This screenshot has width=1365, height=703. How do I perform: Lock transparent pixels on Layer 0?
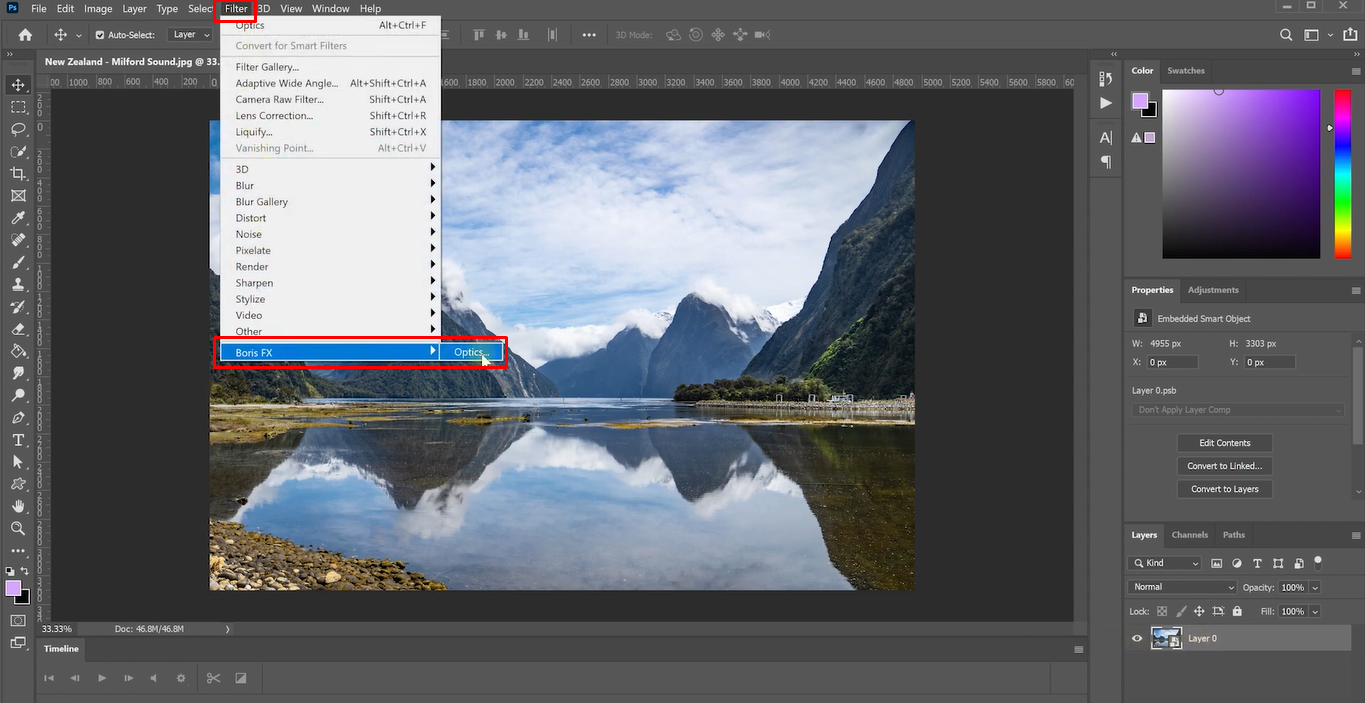[1164, 611]
